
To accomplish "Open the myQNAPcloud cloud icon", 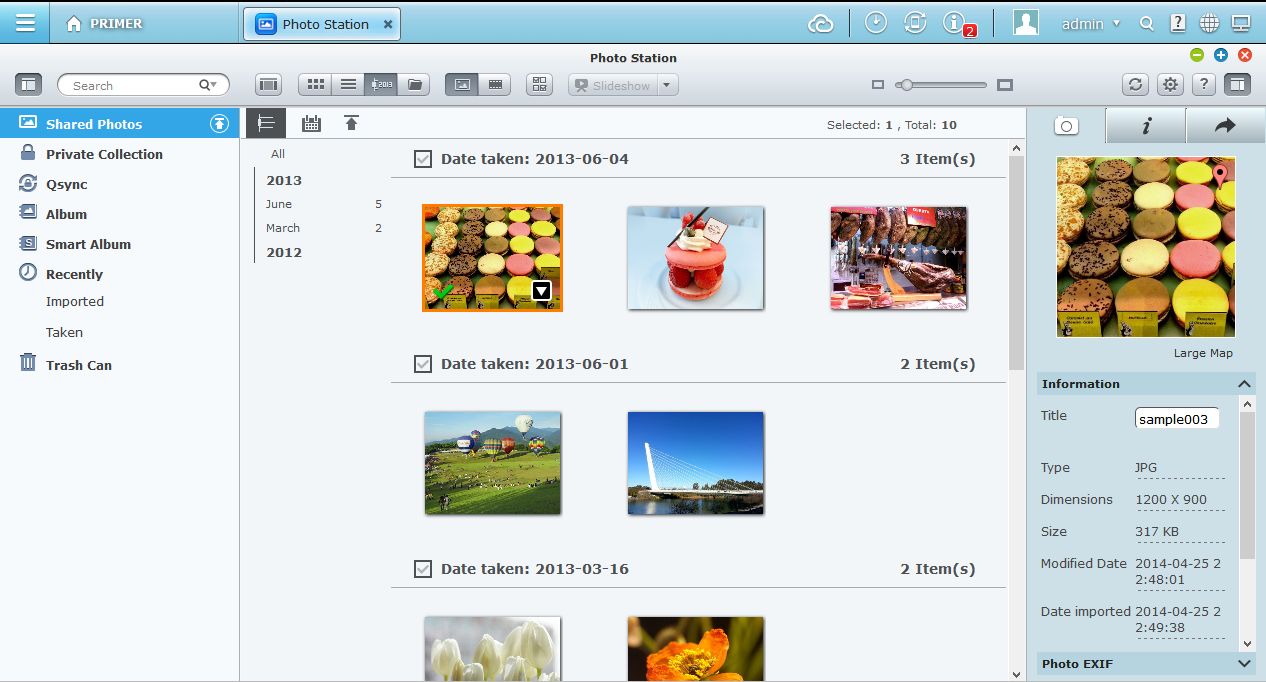I will [x=821, y=24].
